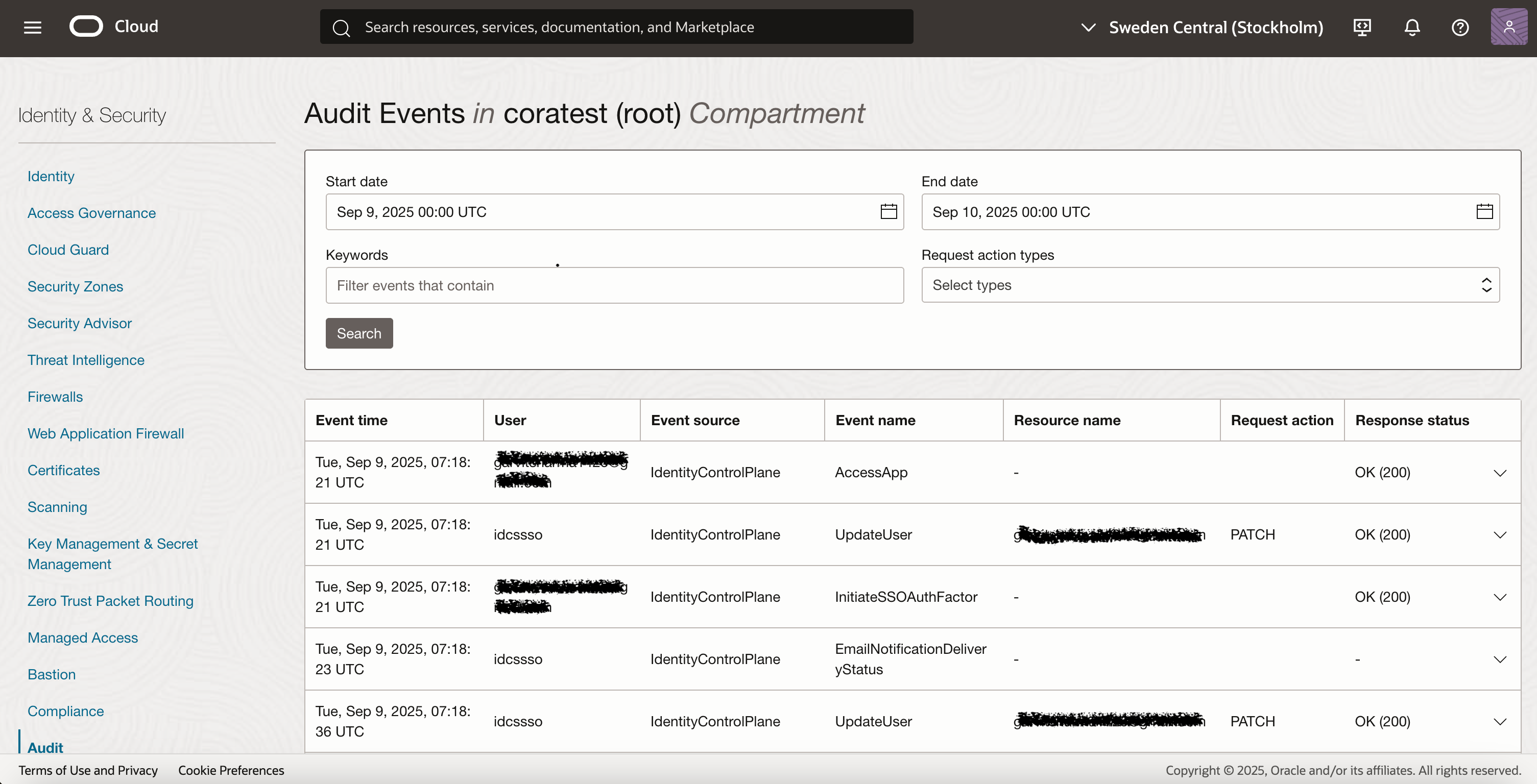This screenshot has width=1537, height=784.
Task: Click the InitiateSSOAuthFactor event name cell
Action: [906, 597]
